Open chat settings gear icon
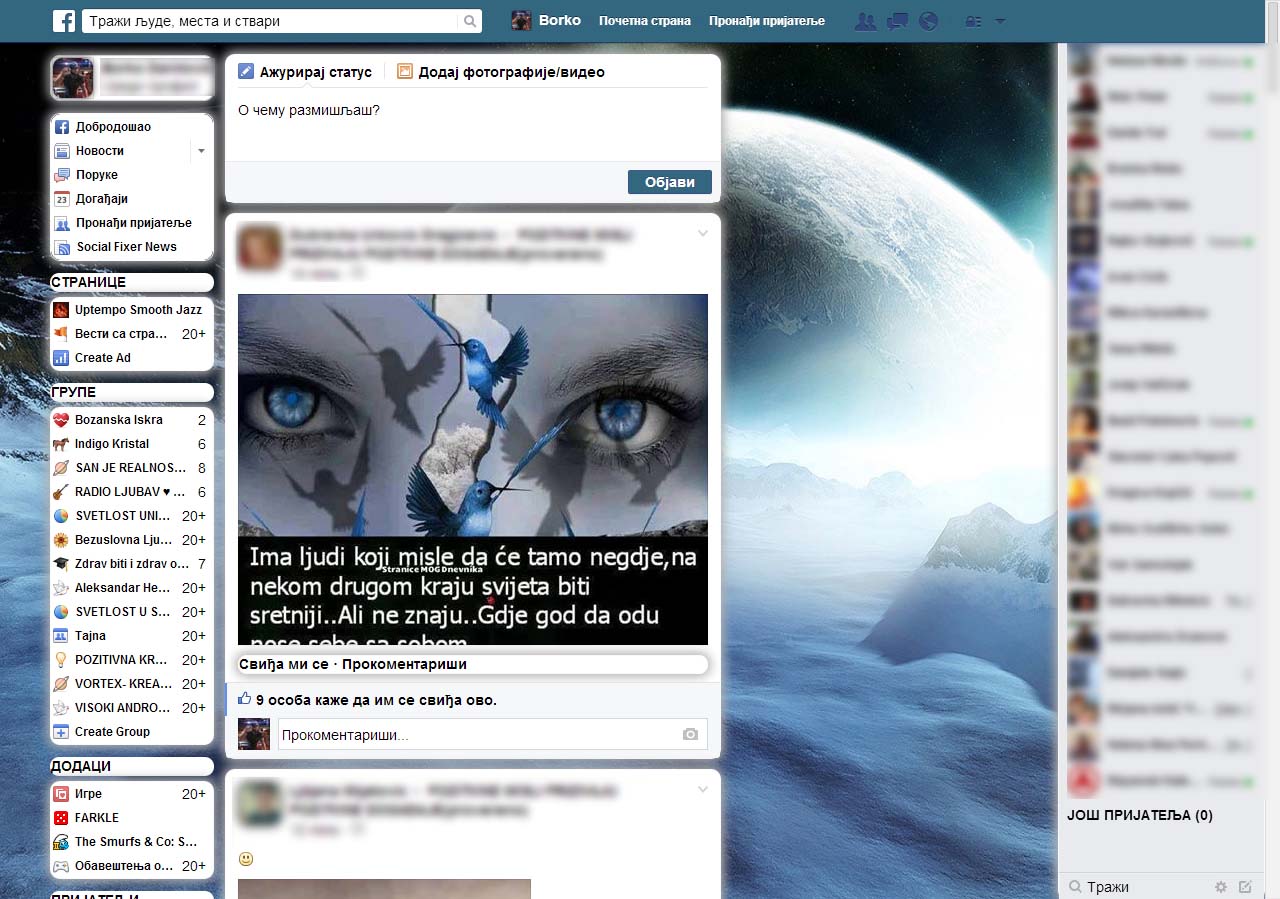 1221,887
